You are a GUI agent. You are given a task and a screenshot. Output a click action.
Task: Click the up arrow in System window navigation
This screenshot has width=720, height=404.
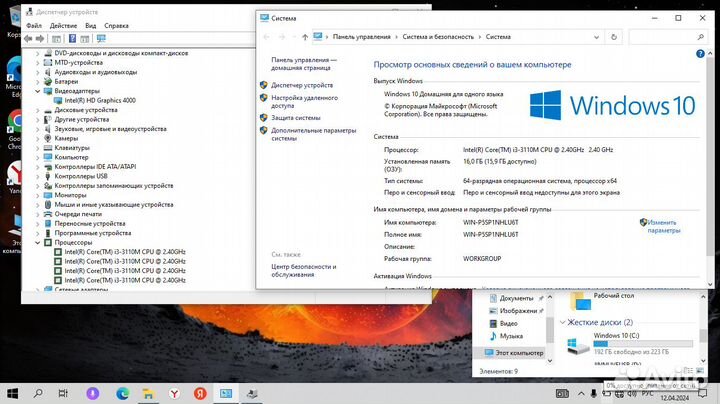pyautogui.click(x=305, y=37)
